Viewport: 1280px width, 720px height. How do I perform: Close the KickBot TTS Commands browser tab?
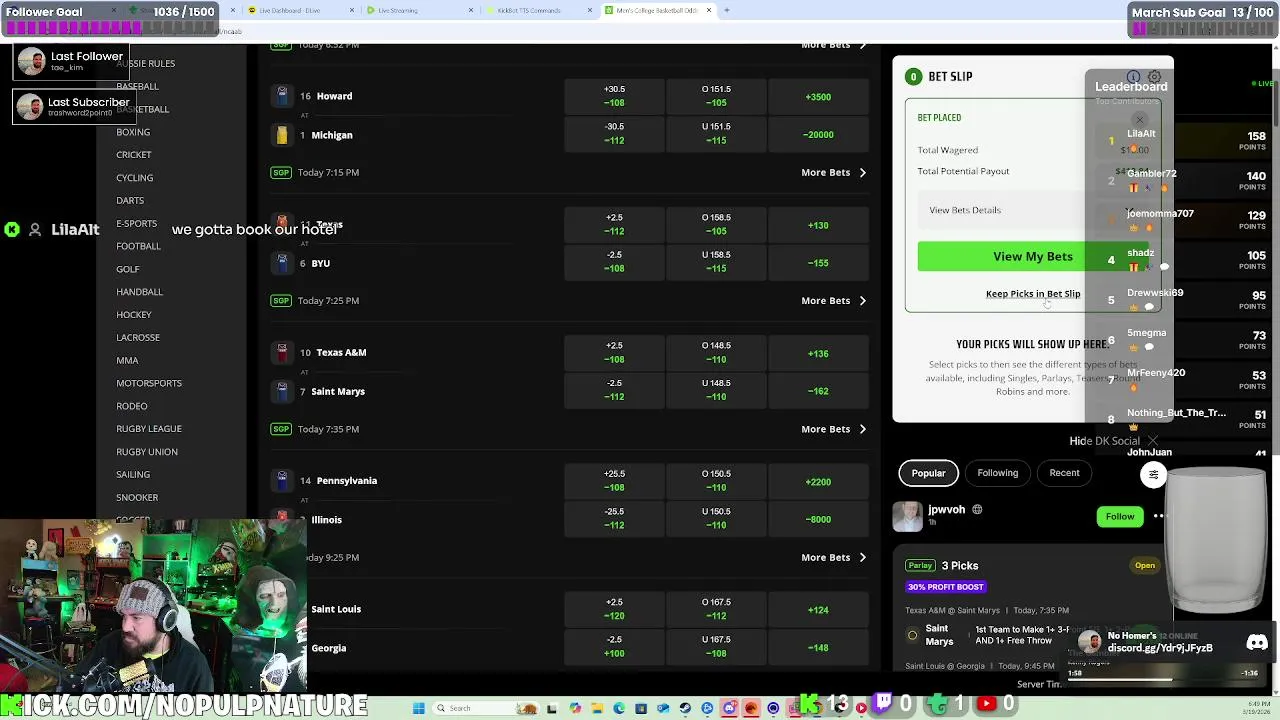click(x=590, y=10)
